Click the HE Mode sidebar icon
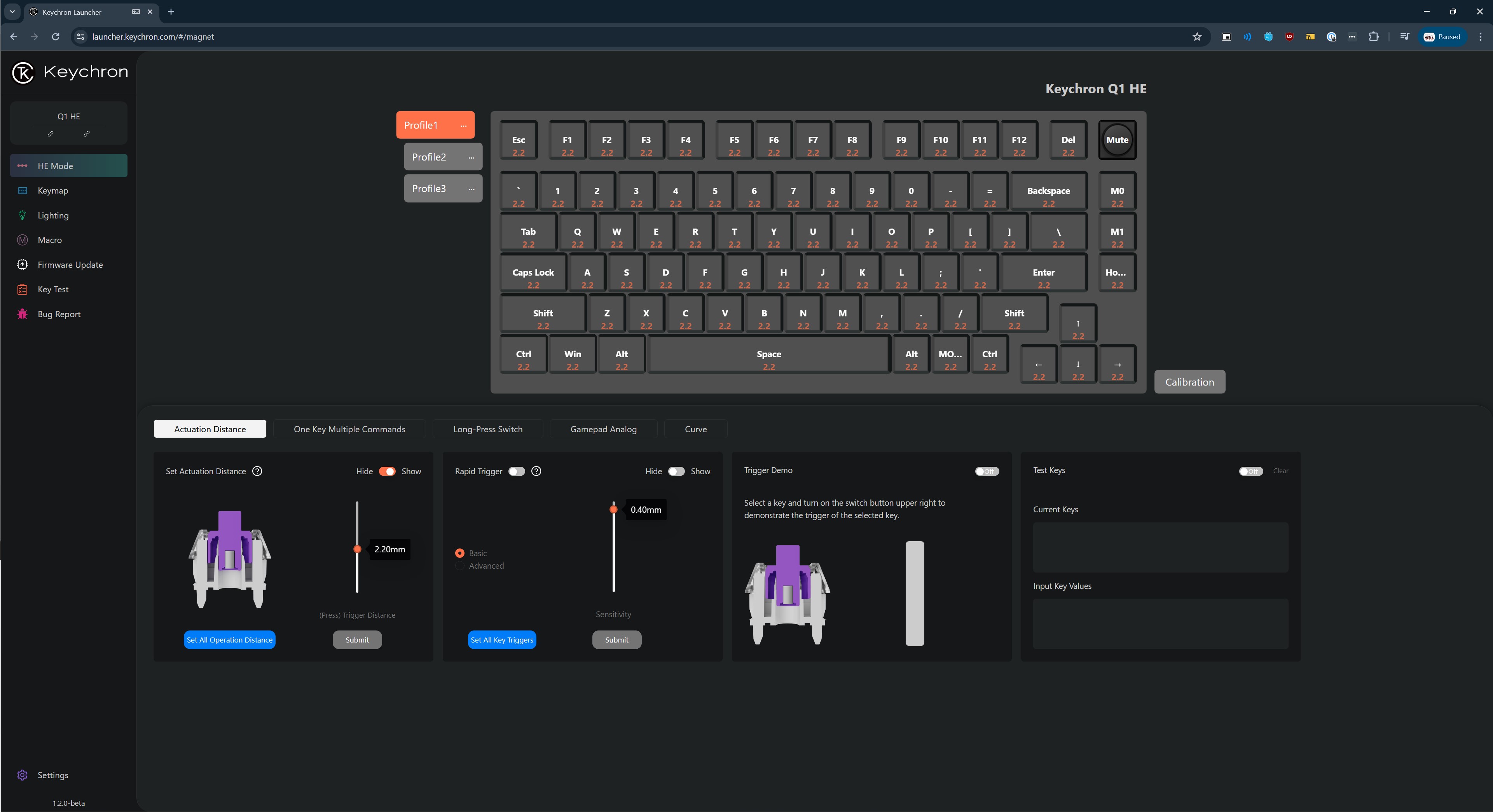Screen dimensions: 1493x812 coord(22,165)
